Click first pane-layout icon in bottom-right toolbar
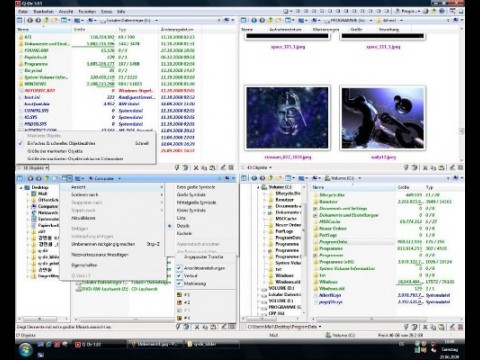Image resolution: width=480 pixels, height=360 pixels. [x=244, y=178]
